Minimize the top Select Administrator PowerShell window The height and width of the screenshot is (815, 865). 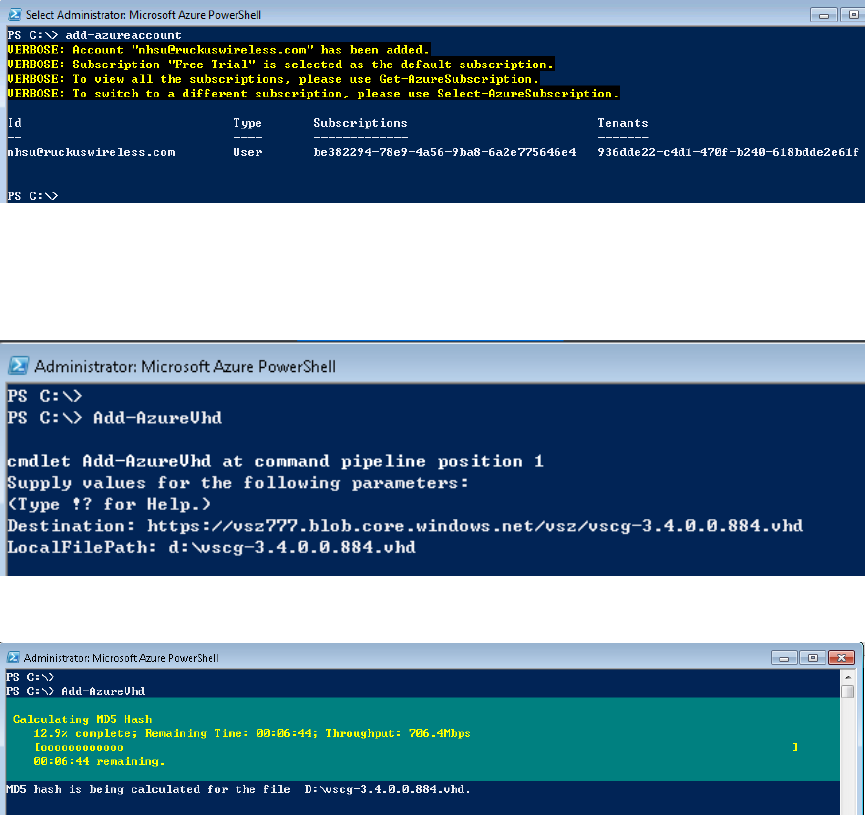point(824,15)
